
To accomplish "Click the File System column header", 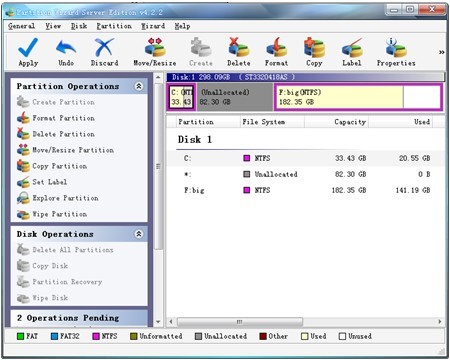I will [x=272, y=122].
